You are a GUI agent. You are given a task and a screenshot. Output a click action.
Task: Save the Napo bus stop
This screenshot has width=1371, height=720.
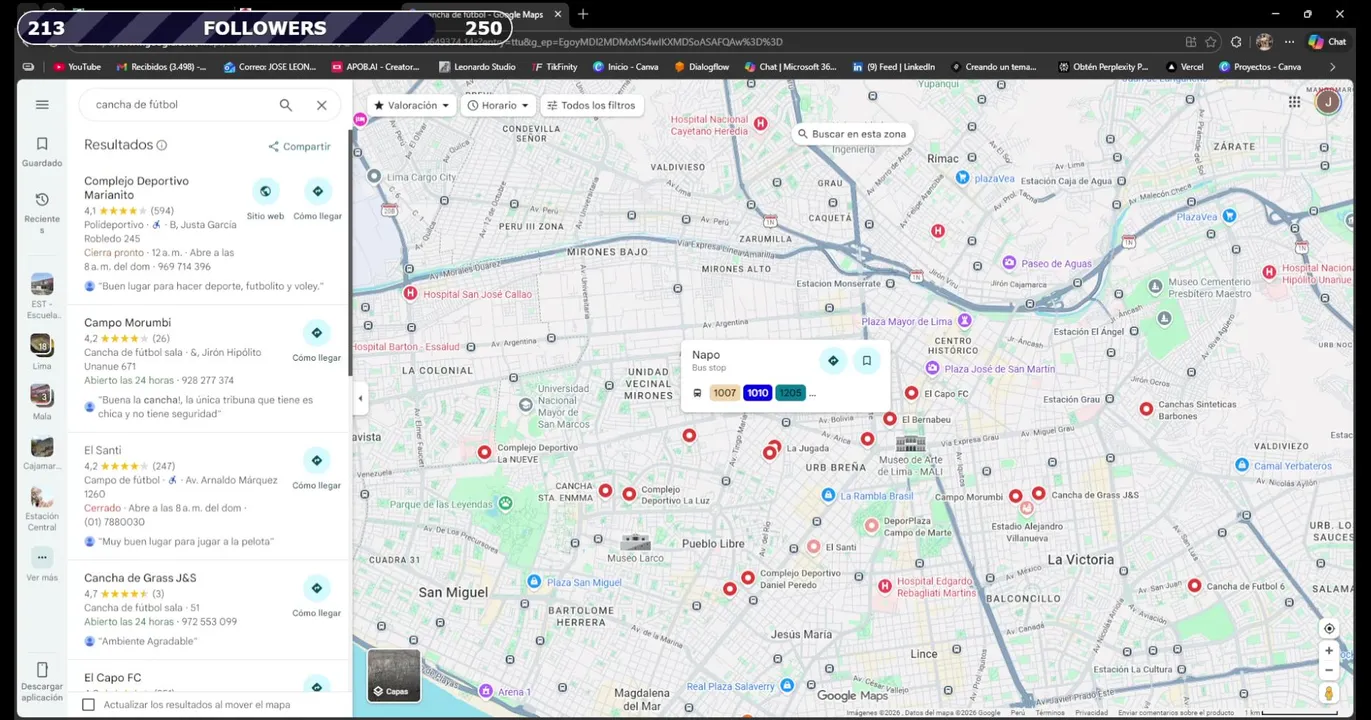pyautogui.click(x=867, y=361)
